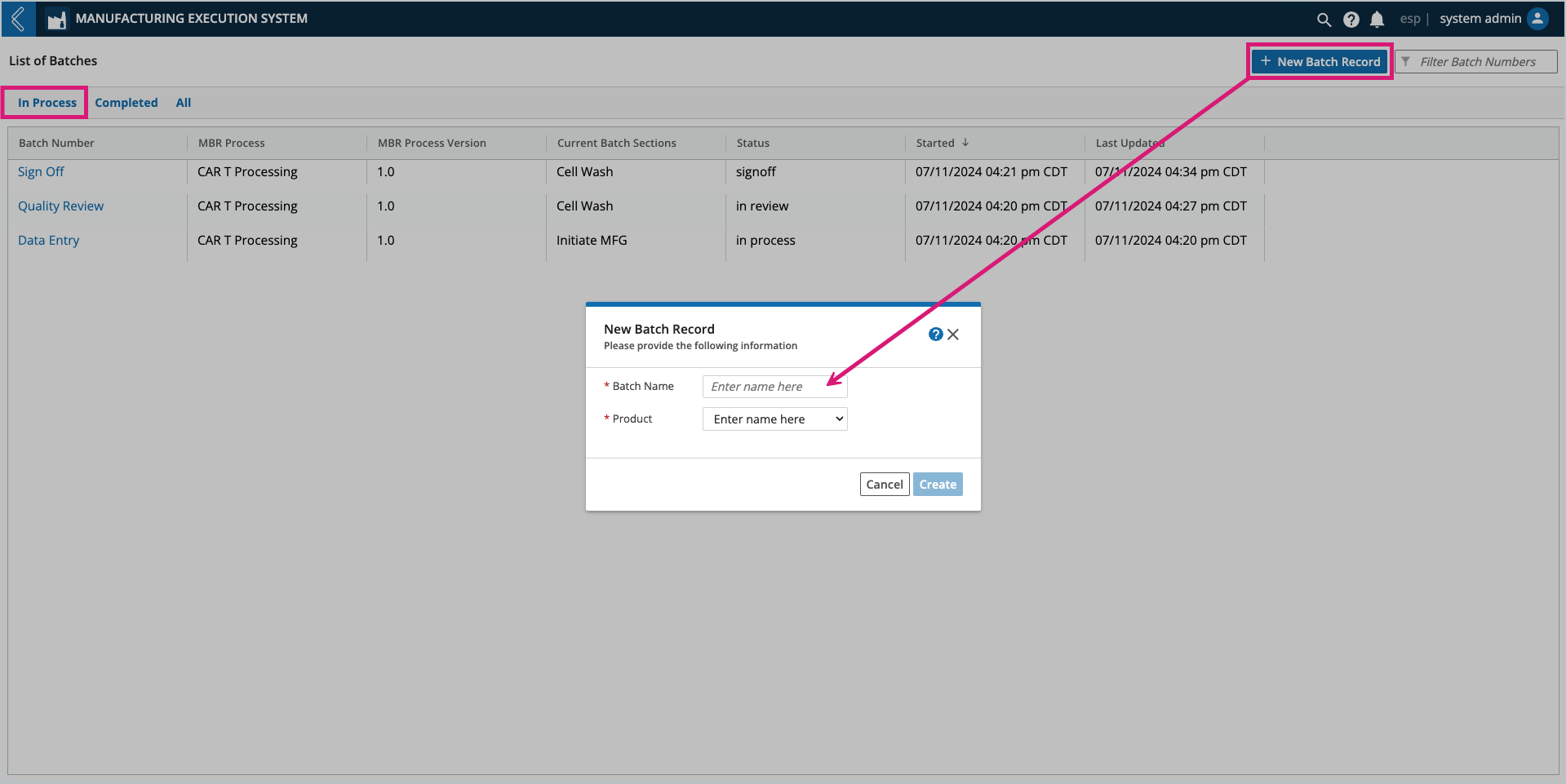Select the 04:27 pm last updated timestamp
The height and width of the screenshot is (784, 1566).
pyautogui.click(x=1171, y=206)
